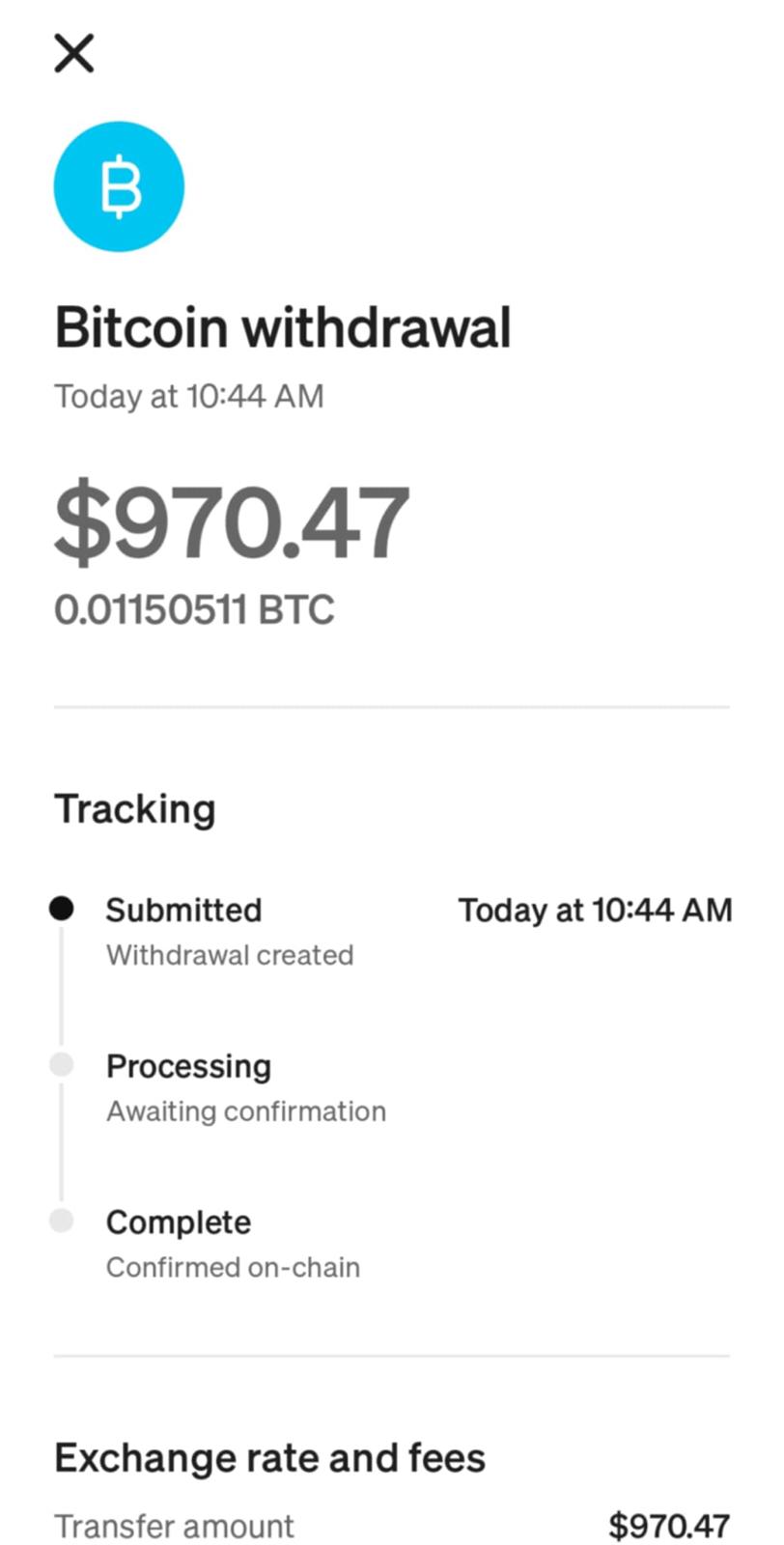Click the 0.01150511 BTC amount
Image resolution: width=784 pixels, height=1545 pixels.
[194, 610]
